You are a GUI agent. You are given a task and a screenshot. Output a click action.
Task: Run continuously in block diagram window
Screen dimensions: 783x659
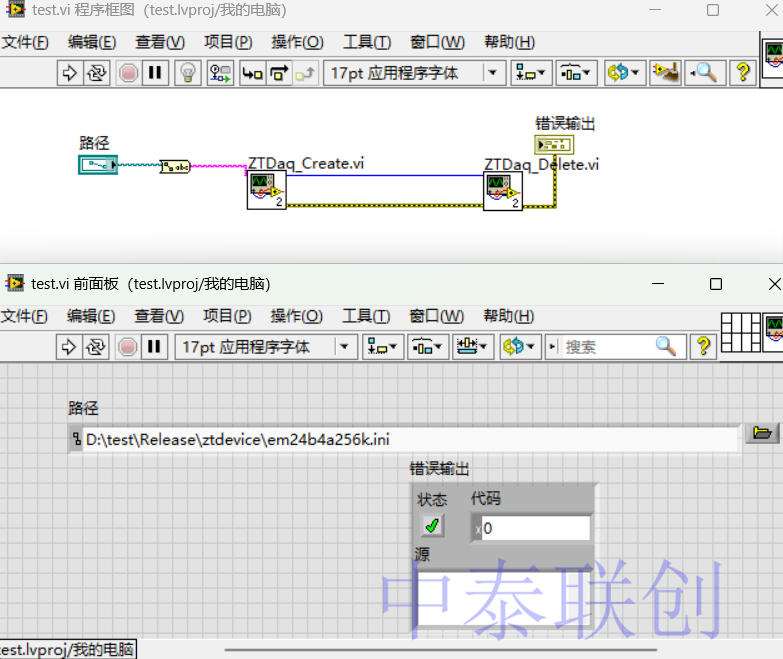pyautogui.click(x=96, y=73)
